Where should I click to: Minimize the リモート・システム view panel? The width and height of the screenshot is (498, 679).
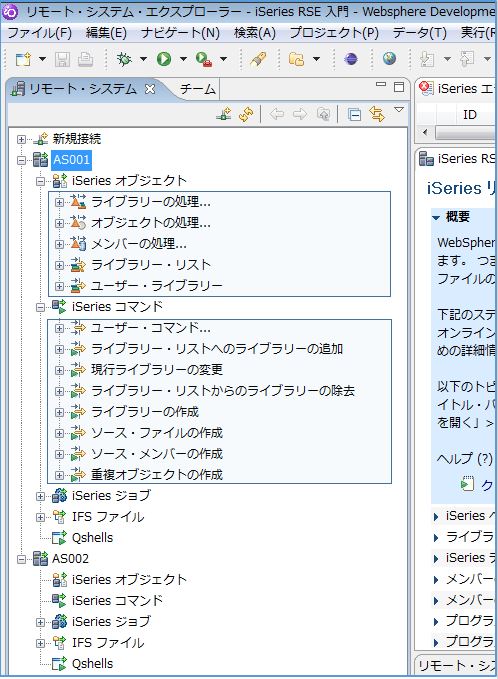[381, 84]
